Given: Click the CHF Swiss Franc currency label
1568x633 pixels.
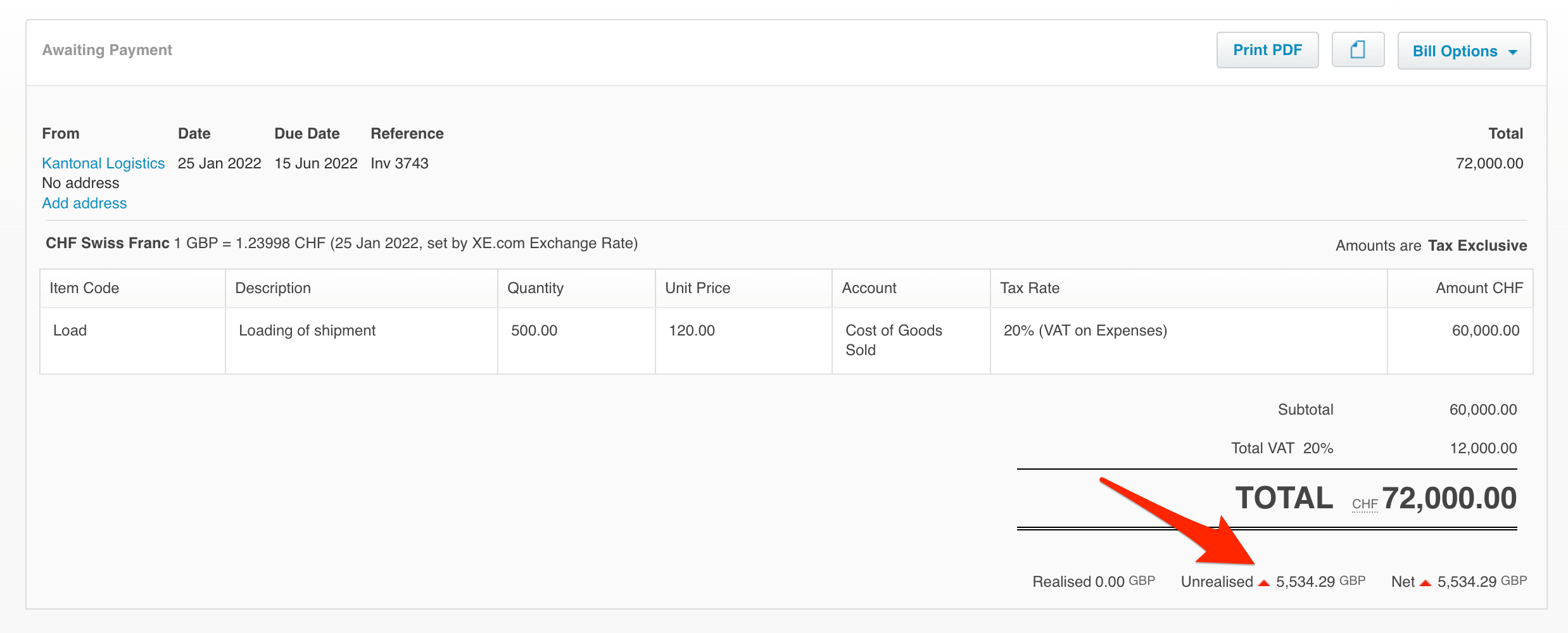Looking at the screenshot, I should pos(106,243).
